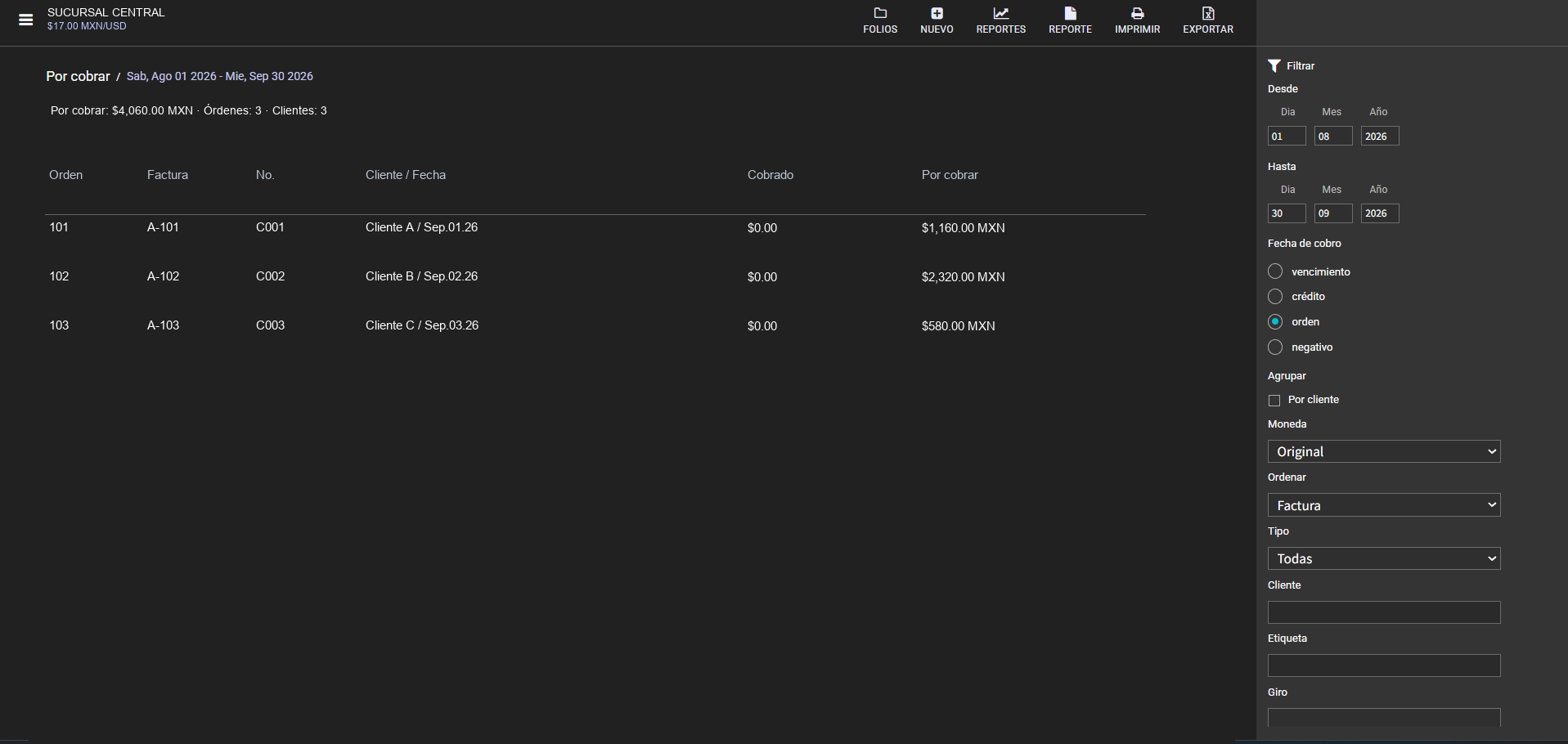The height and width of the screenshot is (744, 1568).
Task: Select the crédito radio option
Action: [x=1274, y=297]
